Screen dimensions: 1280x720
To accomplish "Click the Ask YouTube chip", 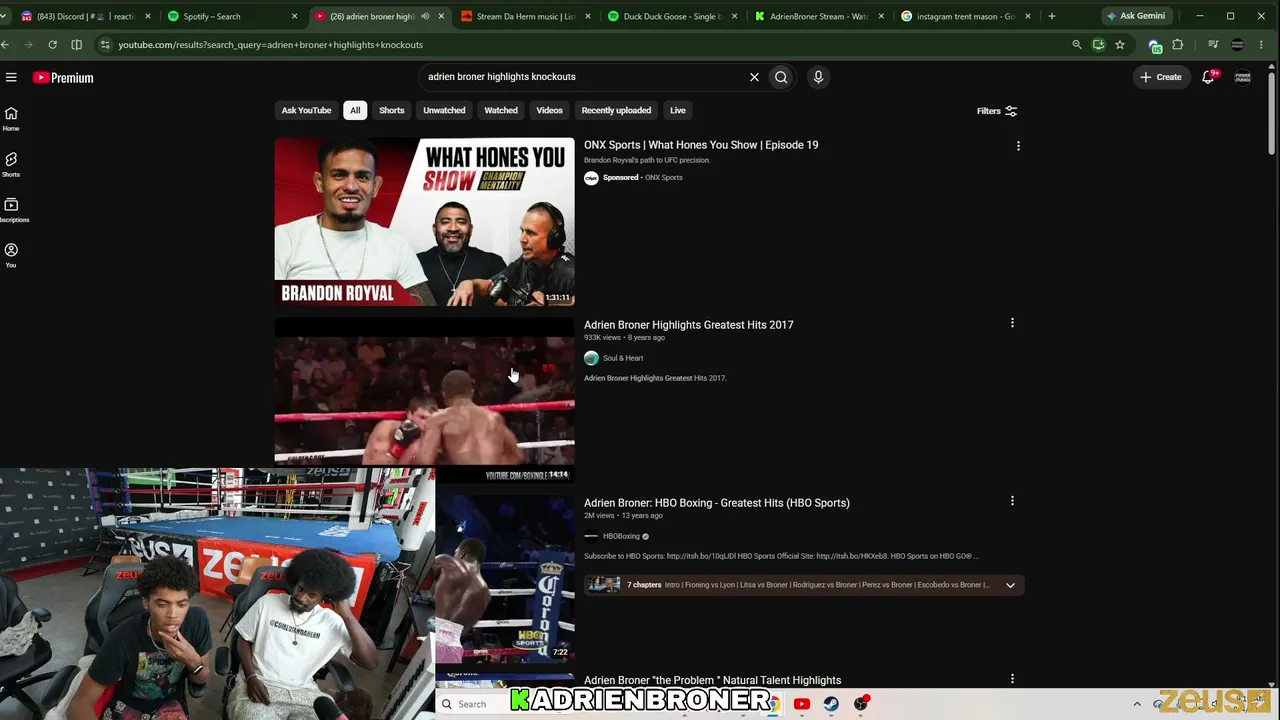I will [x=306, y=110].
